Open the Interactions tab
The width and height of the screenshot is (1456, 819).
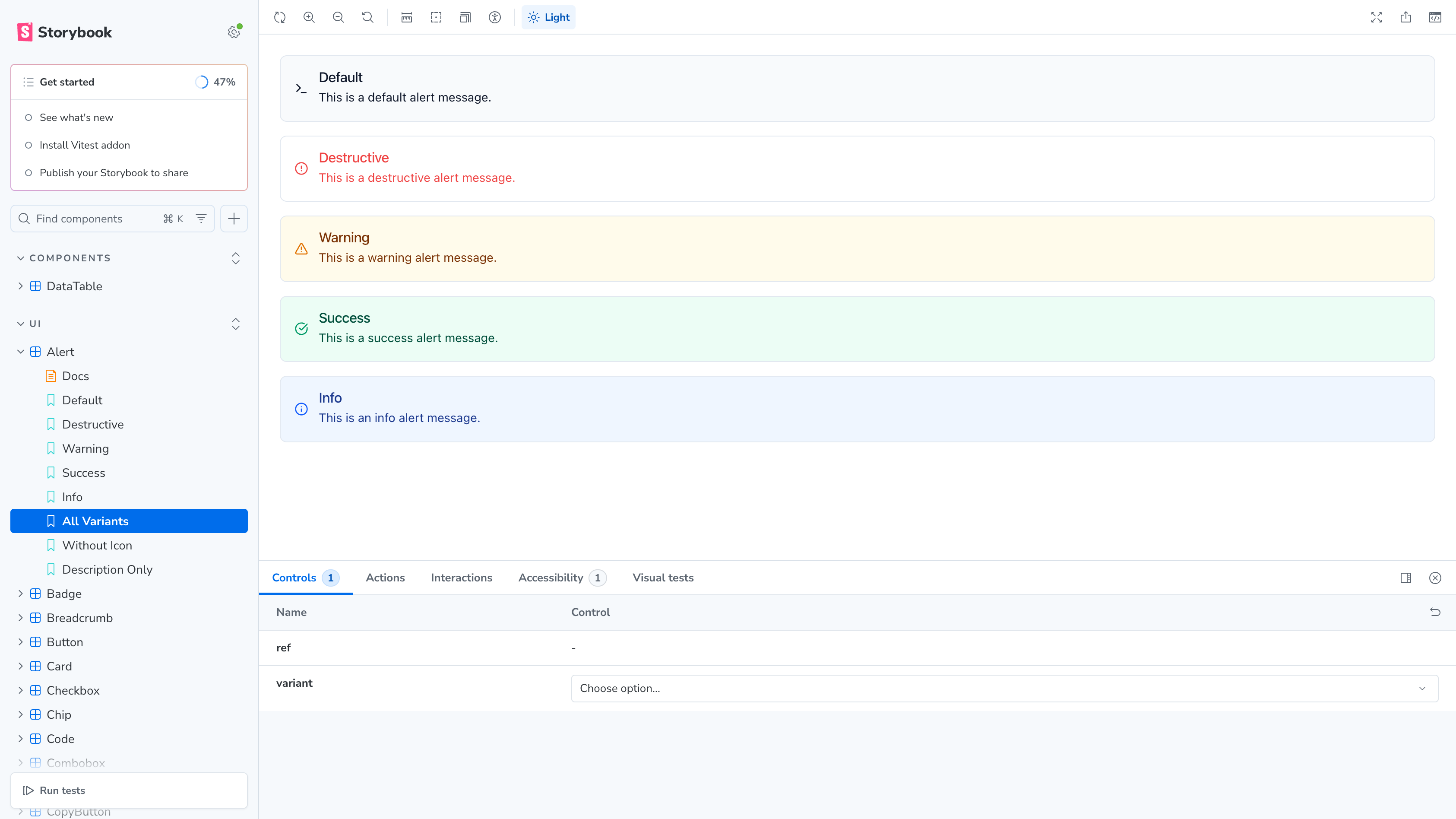tap(461, 578)
